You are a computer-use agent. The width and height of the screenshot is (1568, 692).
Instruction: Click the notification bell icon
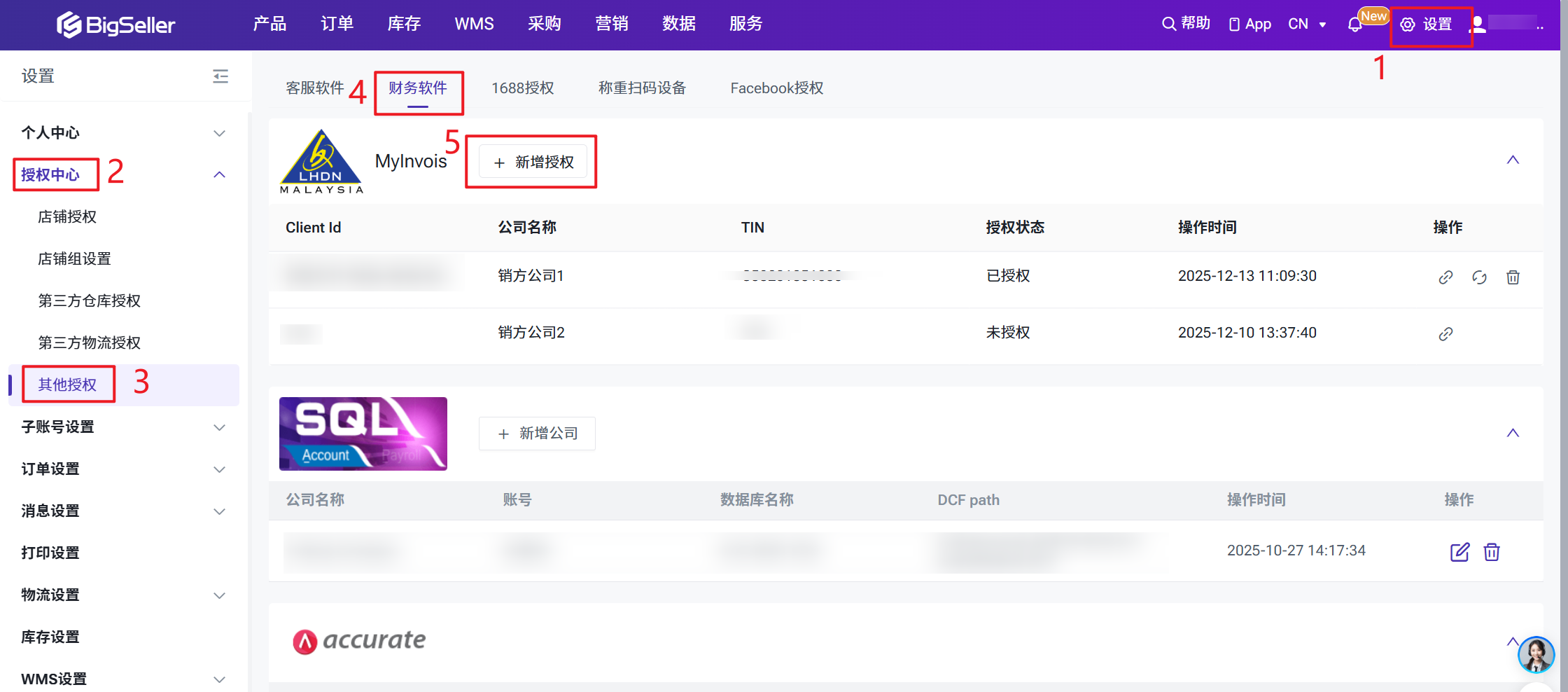coord(1354,25)
